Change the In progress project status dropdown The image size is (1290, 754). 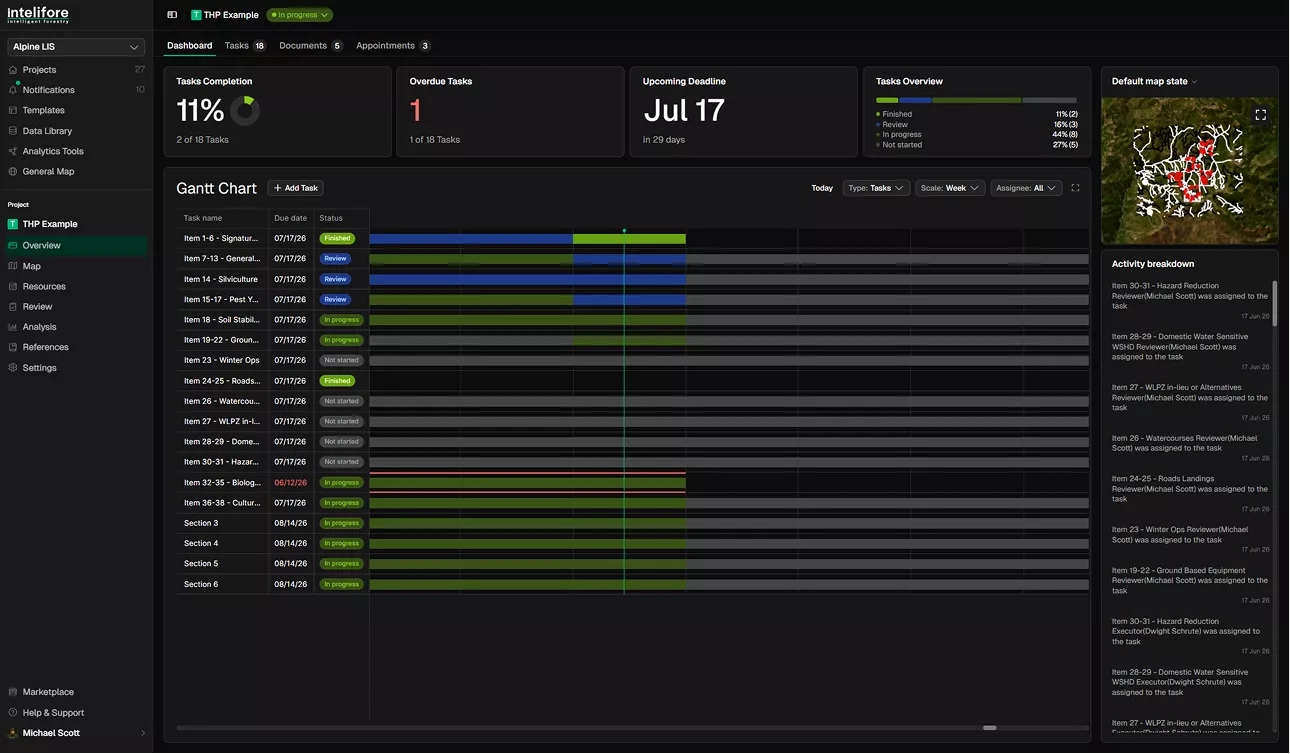300,15
